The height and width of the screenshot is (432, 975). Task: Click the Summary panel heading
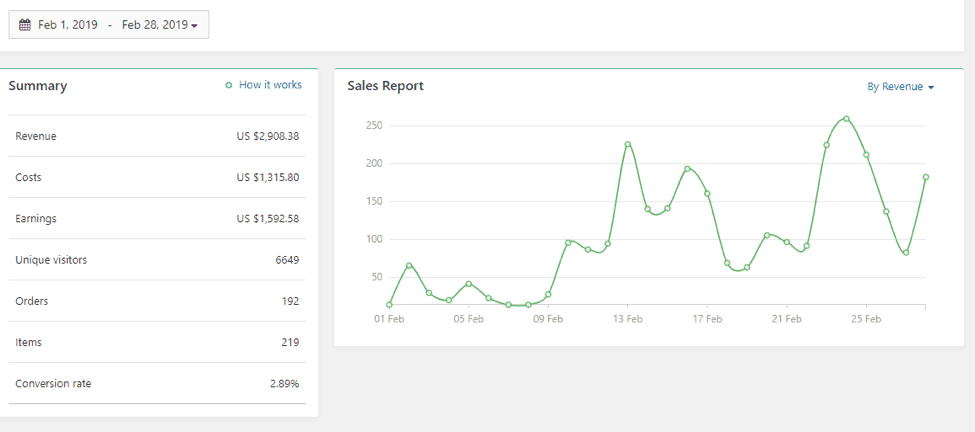(x=38, y=86)
